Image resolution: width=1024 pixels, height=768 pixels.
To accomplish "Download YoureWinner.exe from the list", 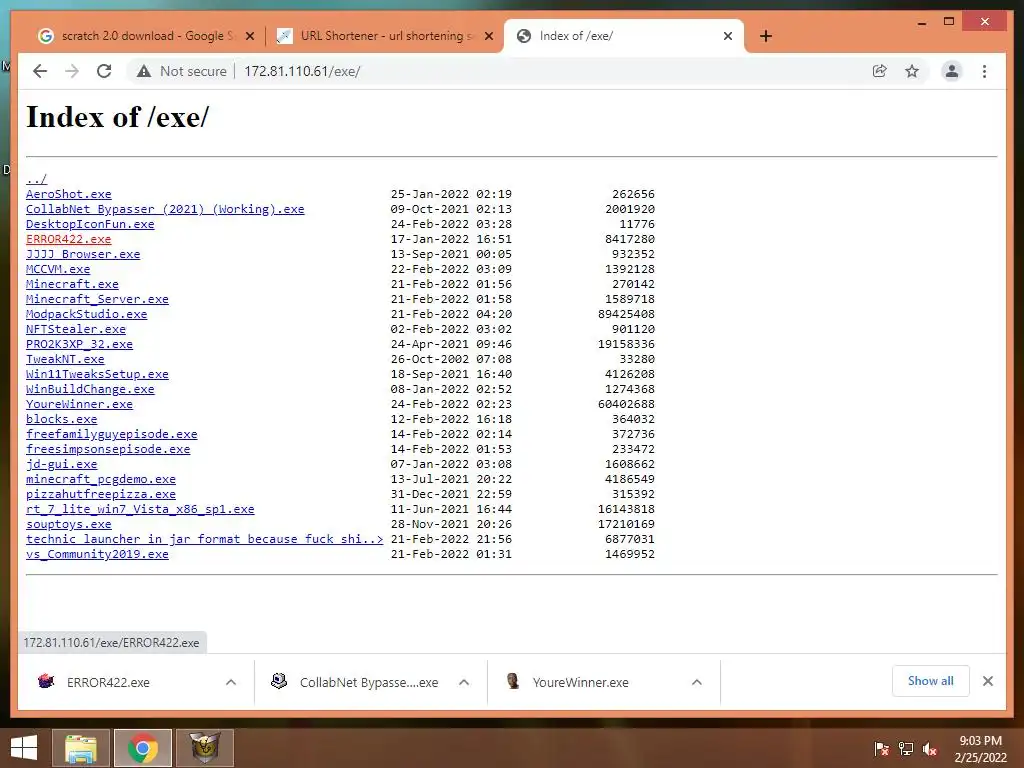I will pyautogui.click(x=80, y=404).
